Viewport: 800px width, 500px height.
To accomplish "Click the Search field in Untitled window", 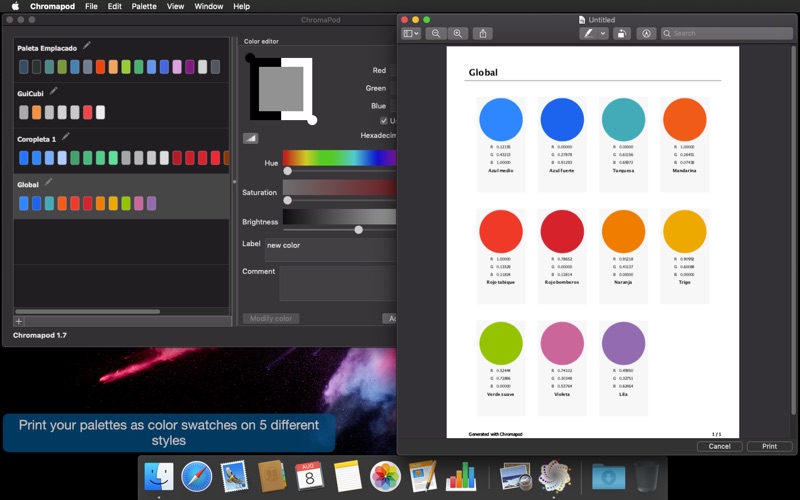I will point(727,34).
